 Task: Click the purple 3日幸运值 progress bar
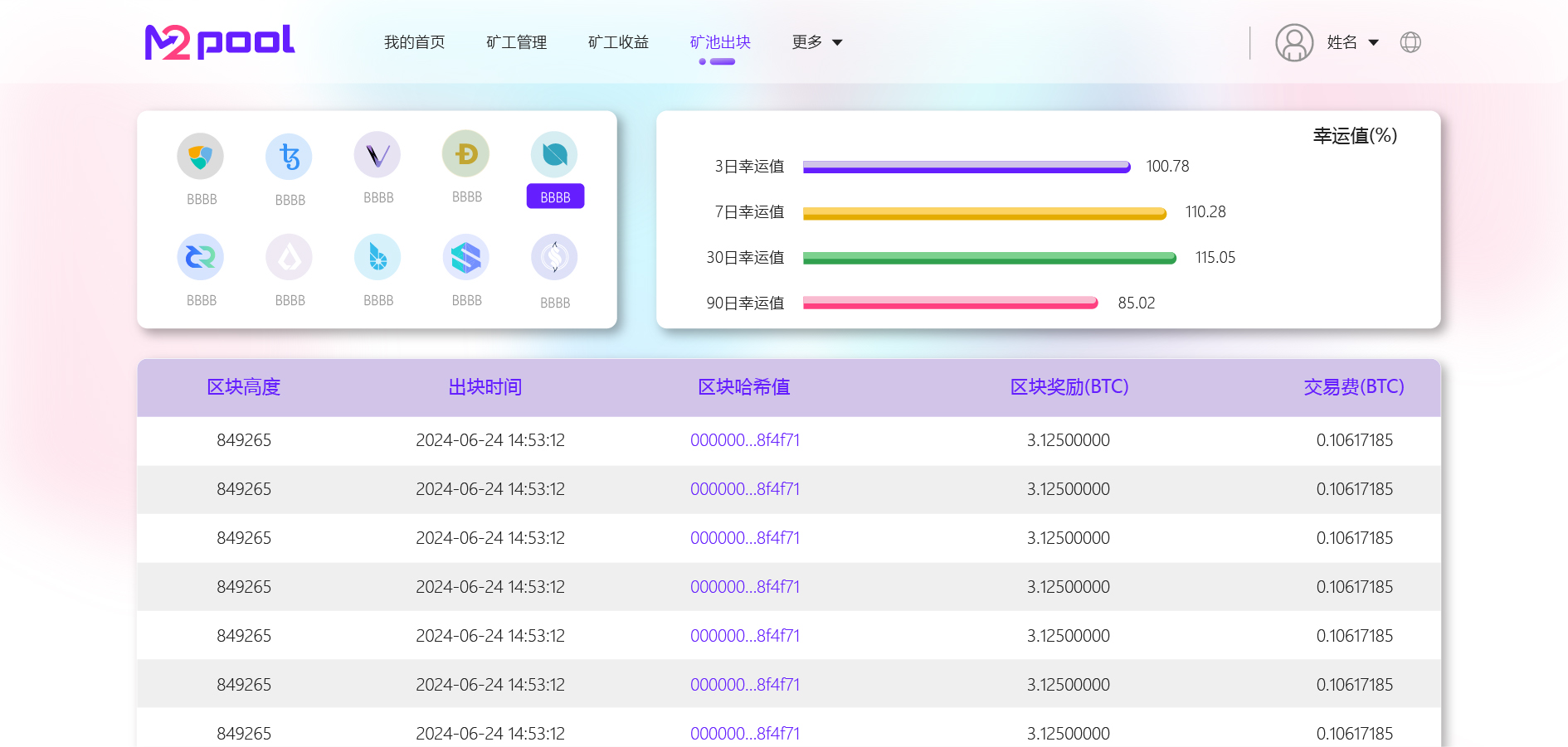[x=966, y=167]
